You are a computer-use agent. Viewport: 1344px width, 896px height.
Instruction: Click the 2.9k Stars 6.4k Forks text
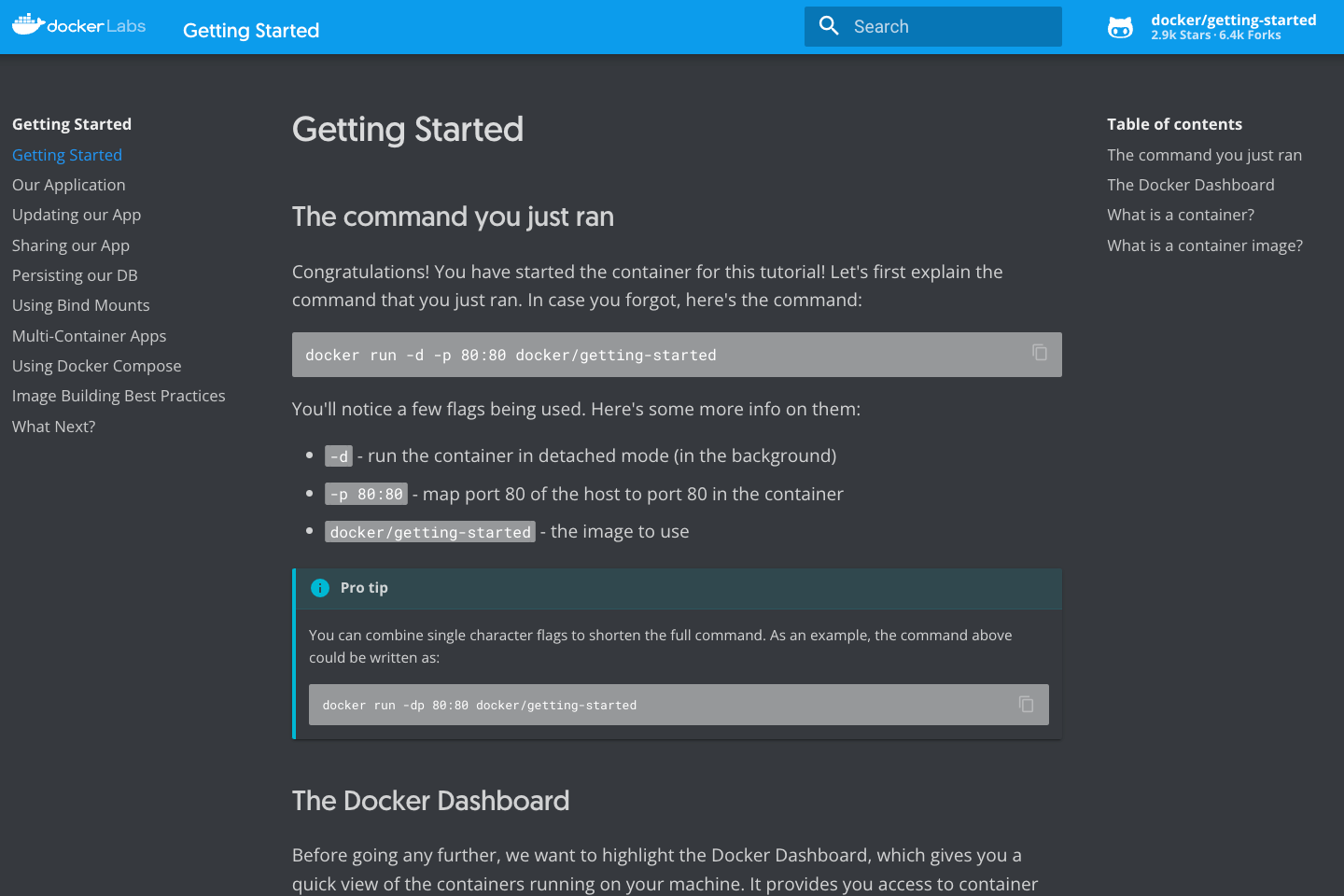click(1216, 35)
